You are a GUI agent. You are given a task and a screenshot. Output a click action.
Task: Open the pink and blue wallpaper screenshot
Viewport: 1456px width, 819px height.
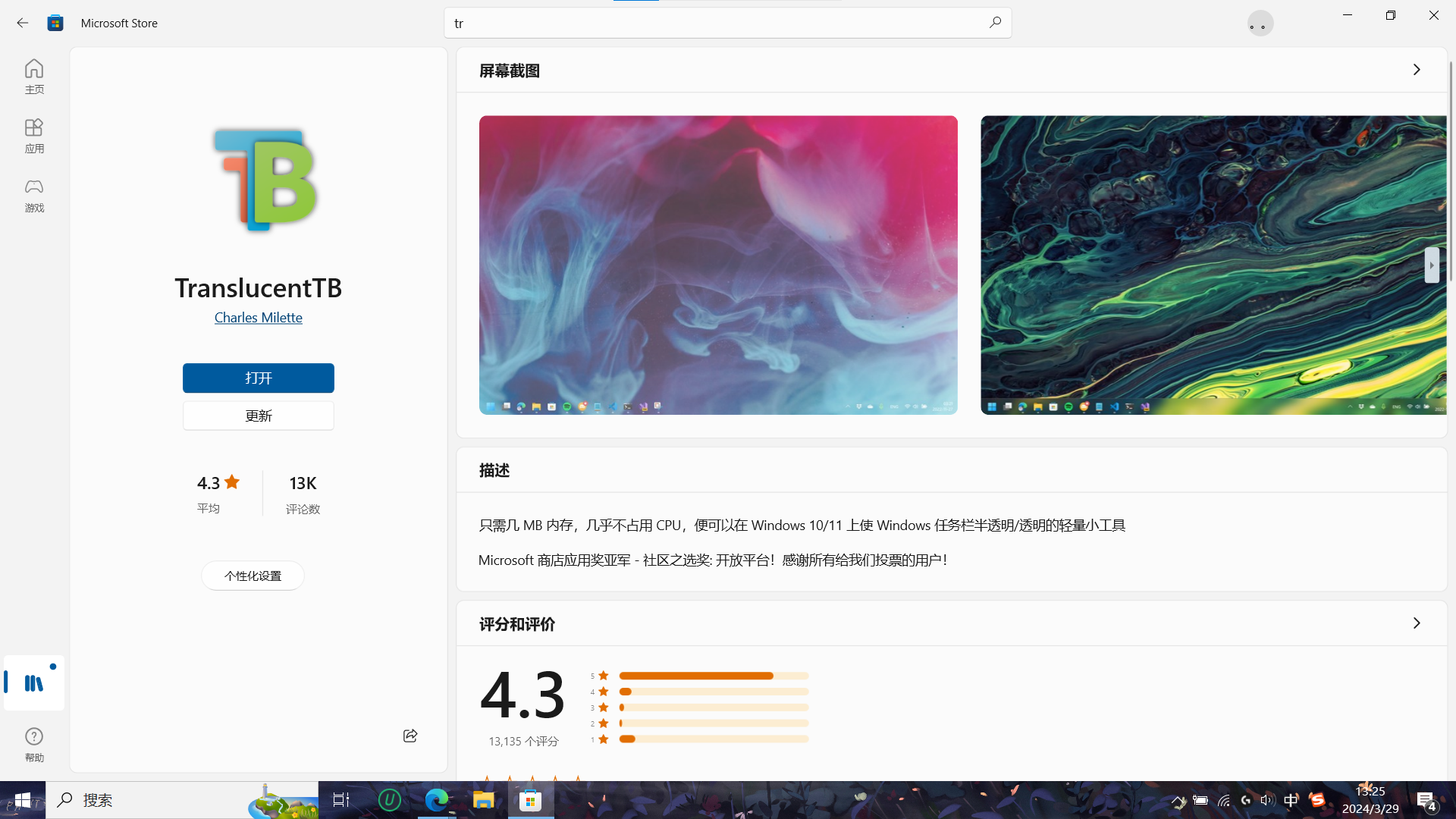pyautogui.click(x=717, y=265)
